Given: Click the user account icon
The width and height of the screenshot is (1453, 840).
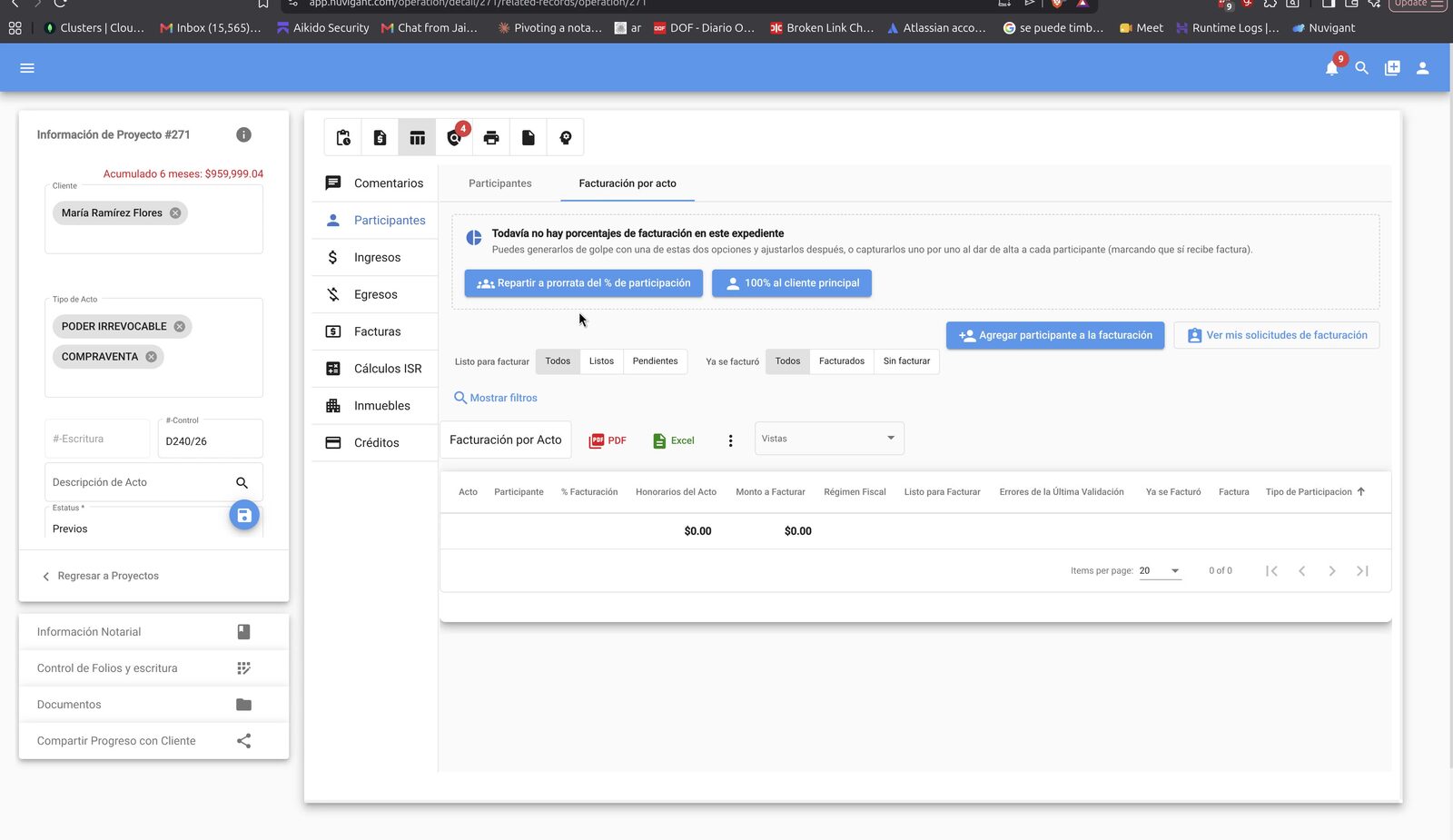Looking at the screenshot, I should pyautogui.click(x=1422, y=68).
